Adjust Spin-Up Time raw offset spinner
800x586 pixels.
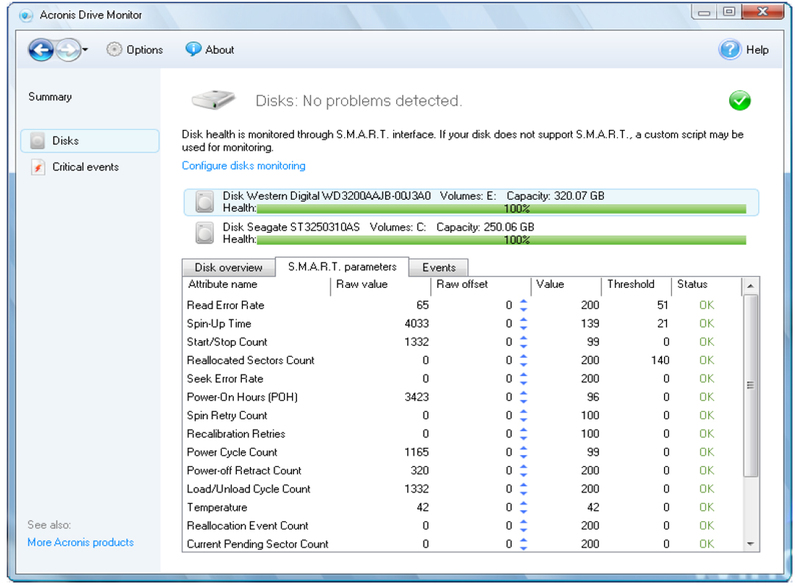(523, 324)
